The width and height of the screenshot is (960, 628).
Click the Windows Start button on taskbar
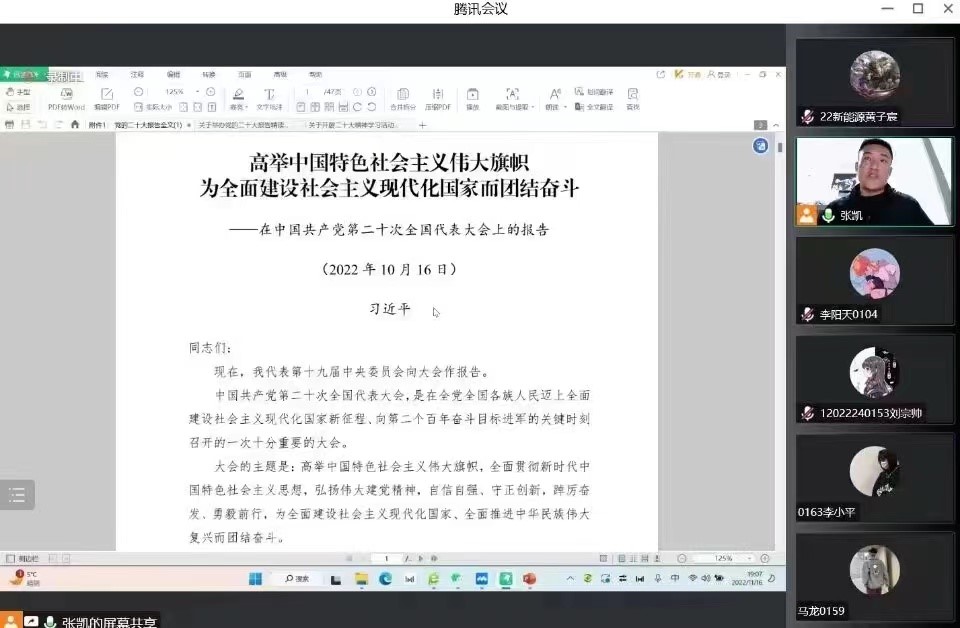254,579
